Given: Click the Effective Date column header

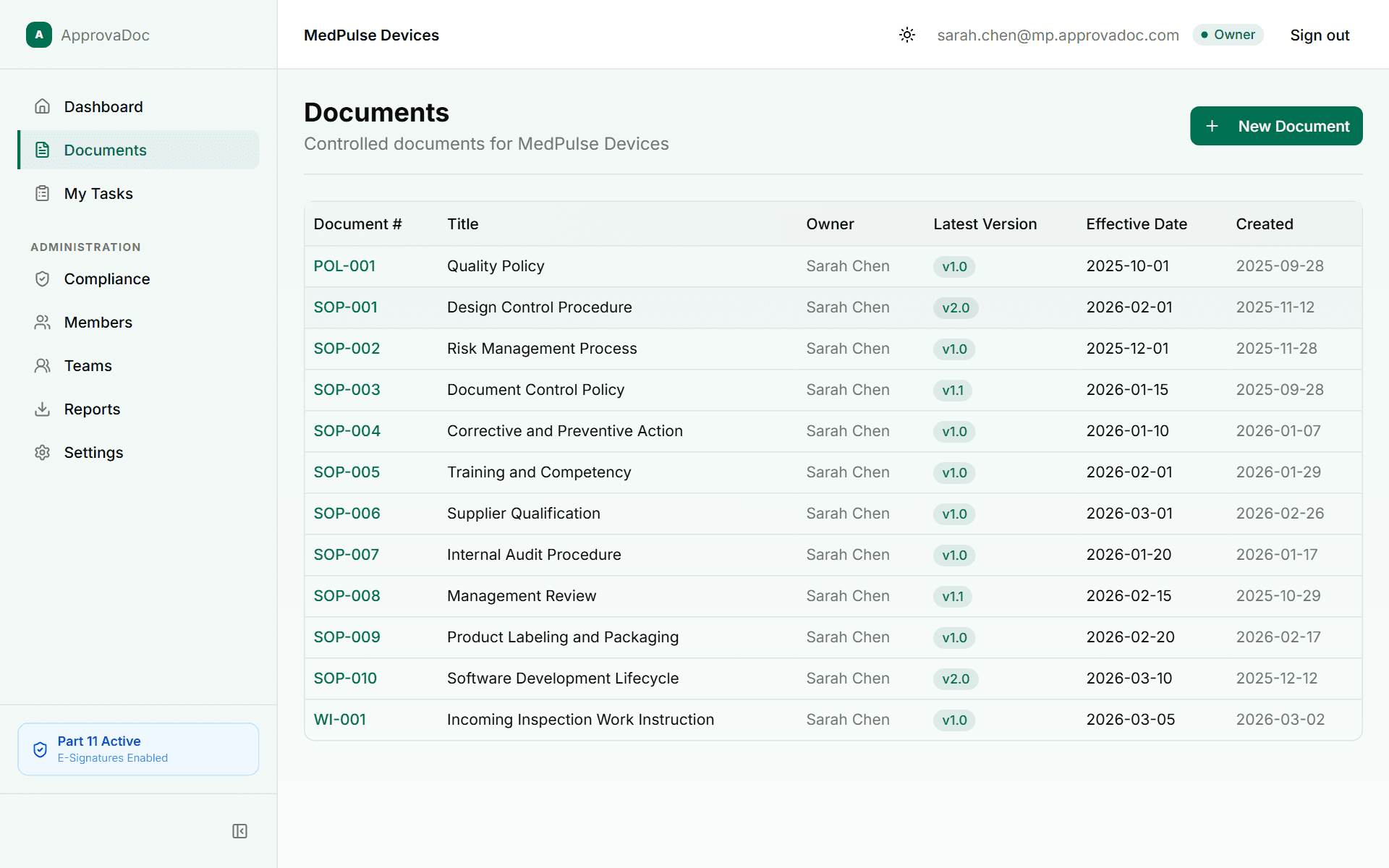Looking at the screenshot, I should click(x=1136, y=224).
